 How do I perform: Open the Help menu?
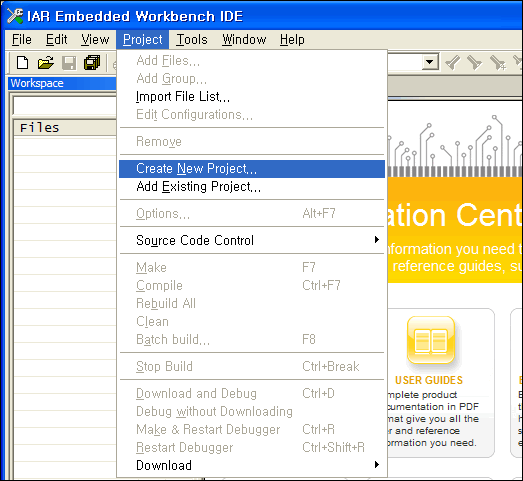(292, 40)
